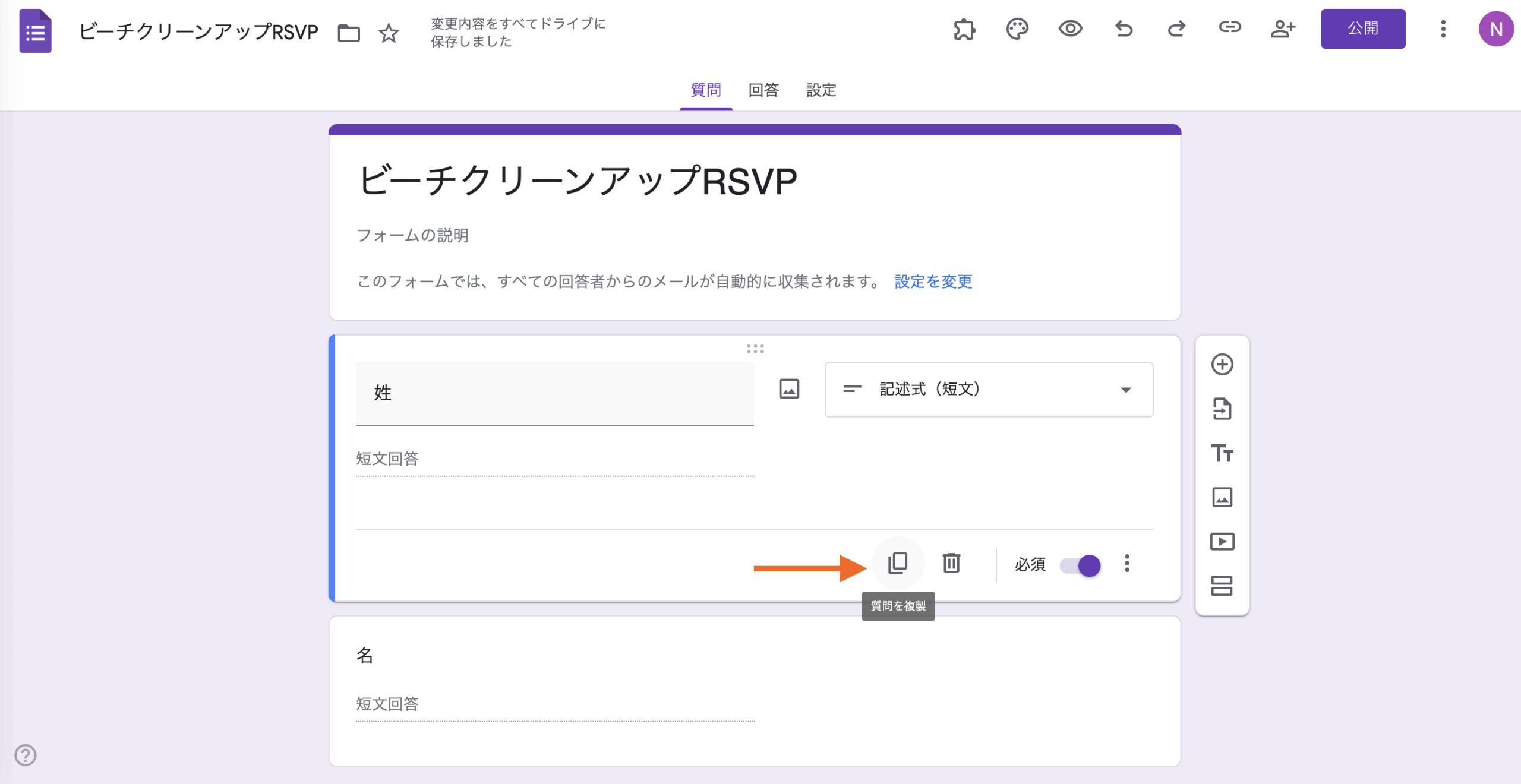Add a section from the sidebar toolbar
Viewport: 1521px width, 784px height.
click(1222, 586)
